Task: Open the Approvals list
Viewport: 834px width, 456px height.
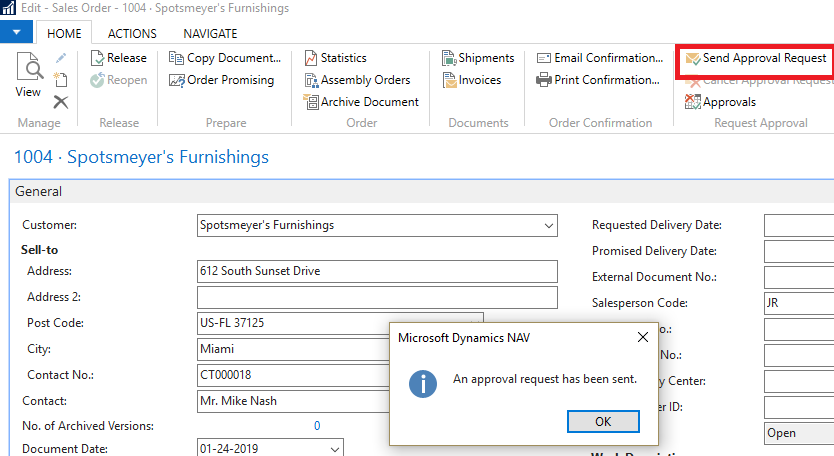Action: click(721, 102)
